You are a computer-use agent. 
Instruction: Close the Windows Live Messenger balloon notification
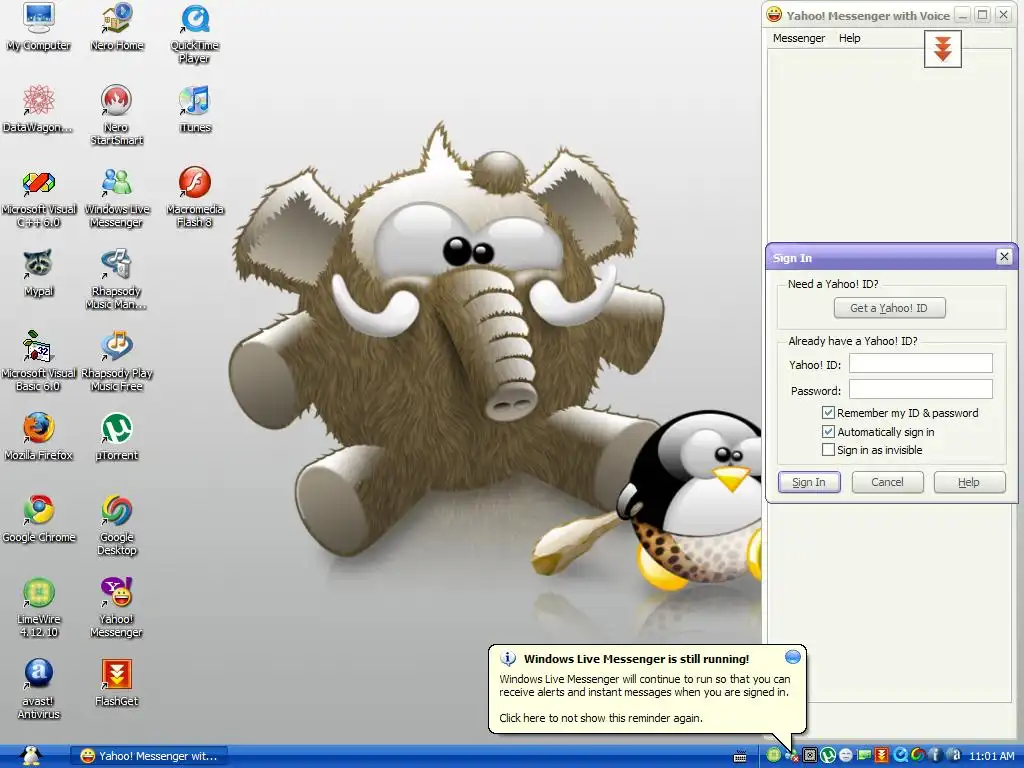click(792, 656)
